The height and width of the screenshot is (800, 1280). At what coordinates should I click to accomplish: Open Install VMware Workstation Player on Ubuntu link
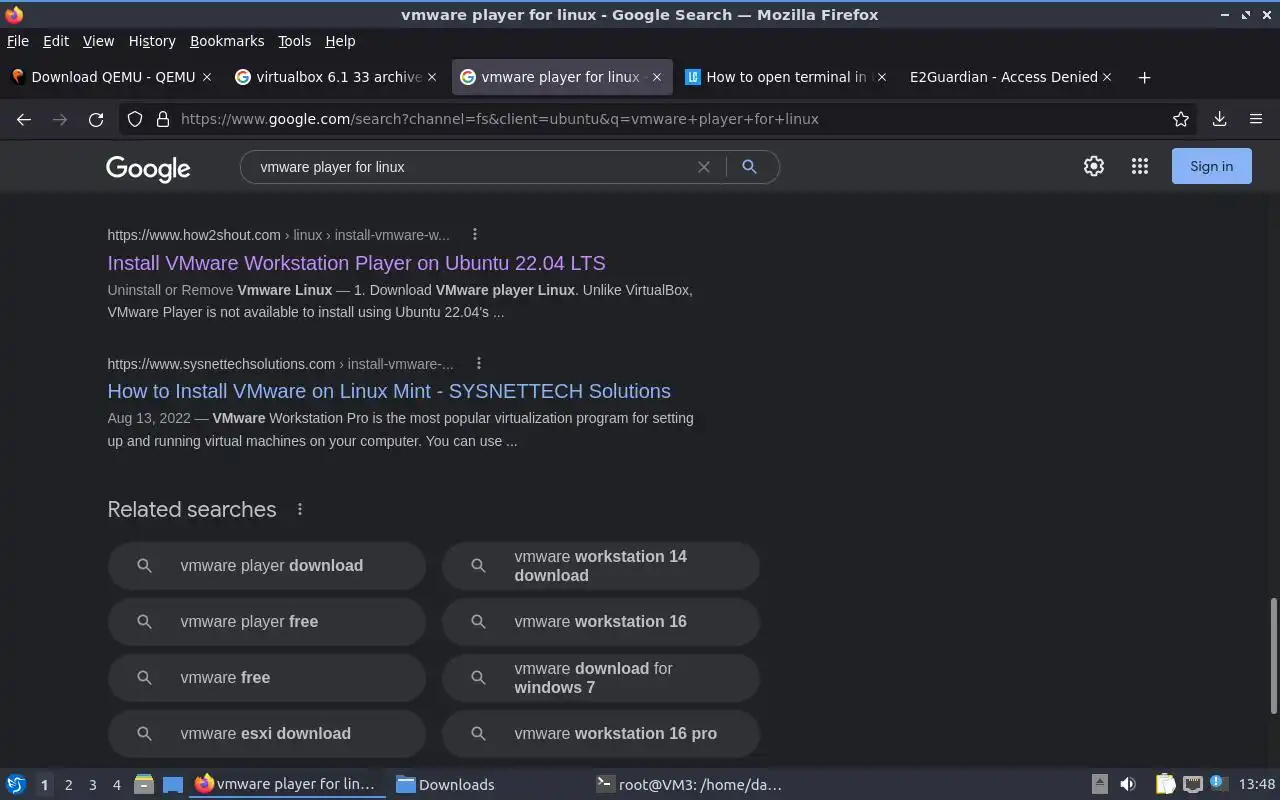(356, 263)
